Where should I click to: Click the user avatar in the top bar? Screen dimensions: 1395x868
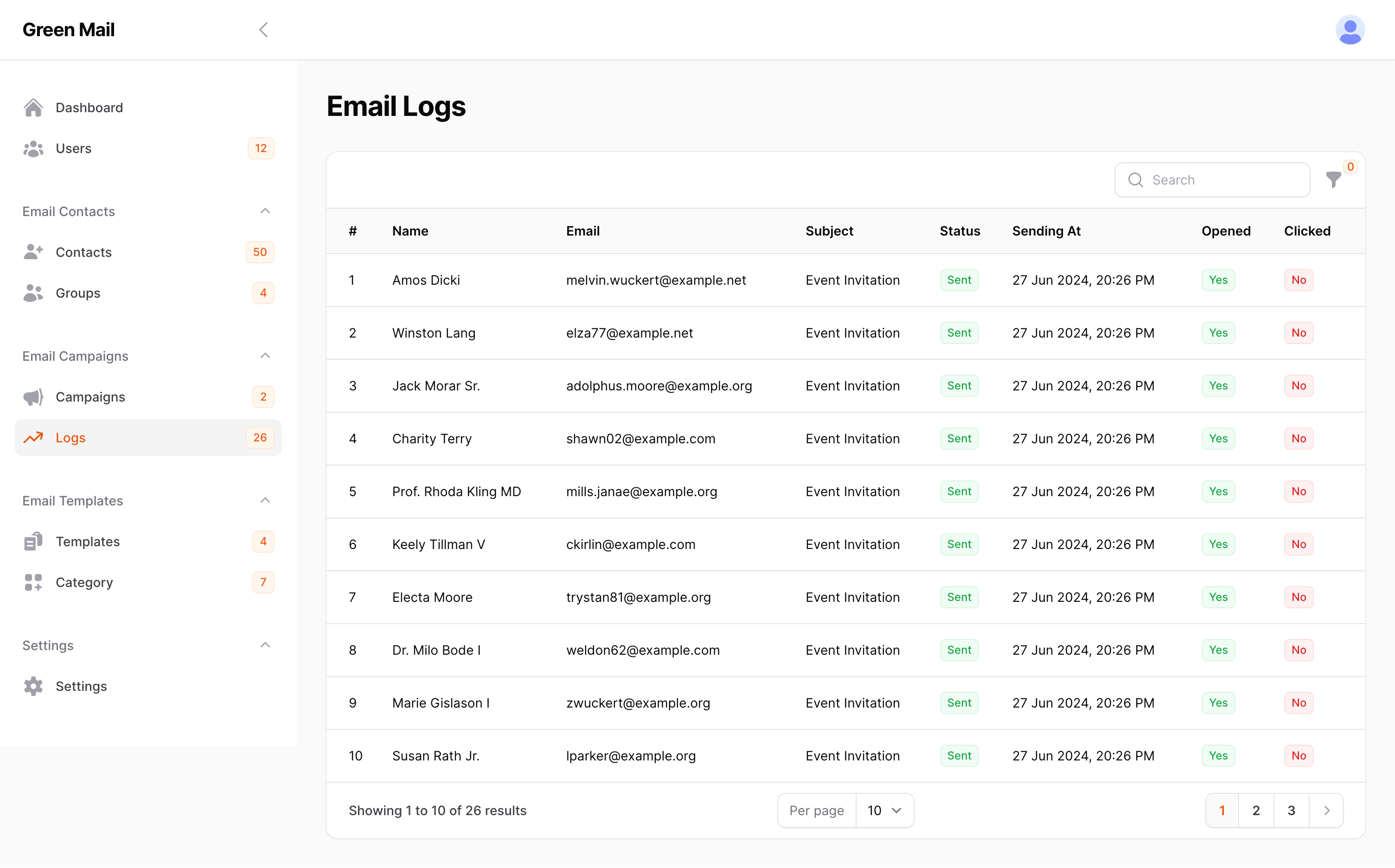[1350, 29]
